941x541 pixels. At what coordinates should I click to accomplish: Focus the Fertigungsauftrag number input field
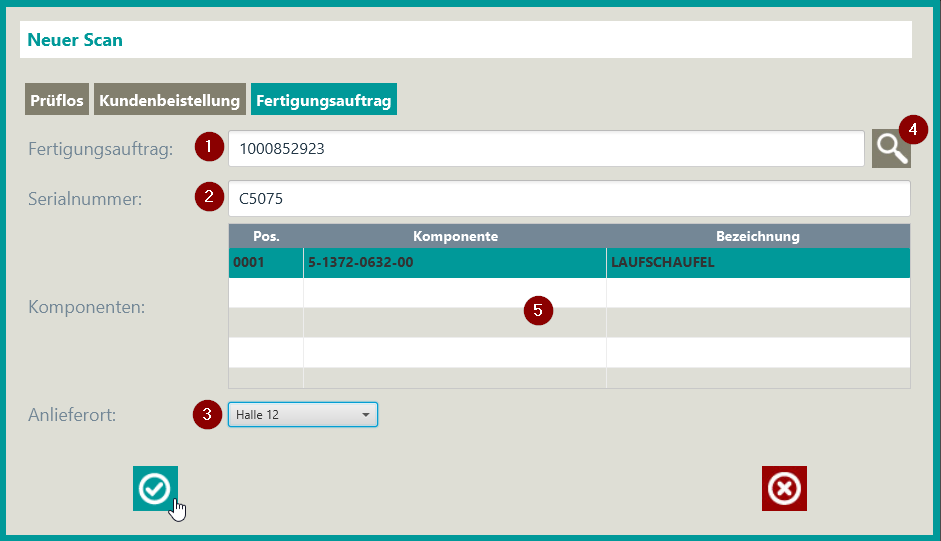545,149
